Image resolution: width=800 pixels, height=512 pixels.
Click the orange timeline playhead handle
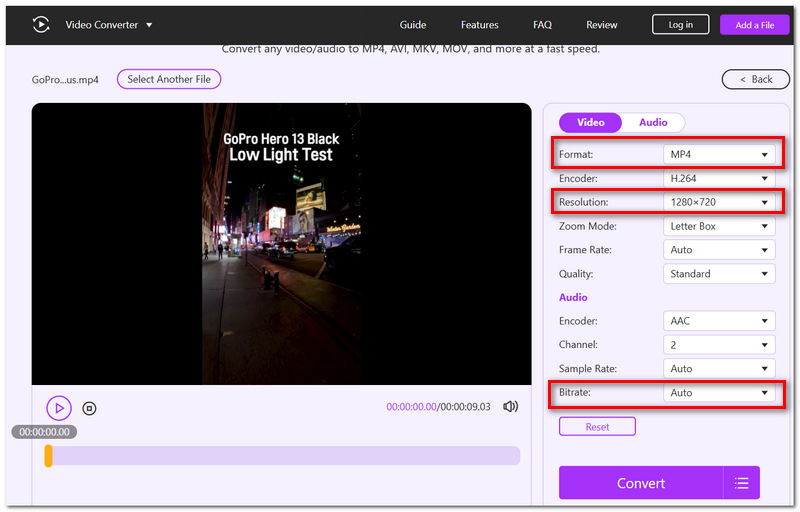(x=48, y=455)
